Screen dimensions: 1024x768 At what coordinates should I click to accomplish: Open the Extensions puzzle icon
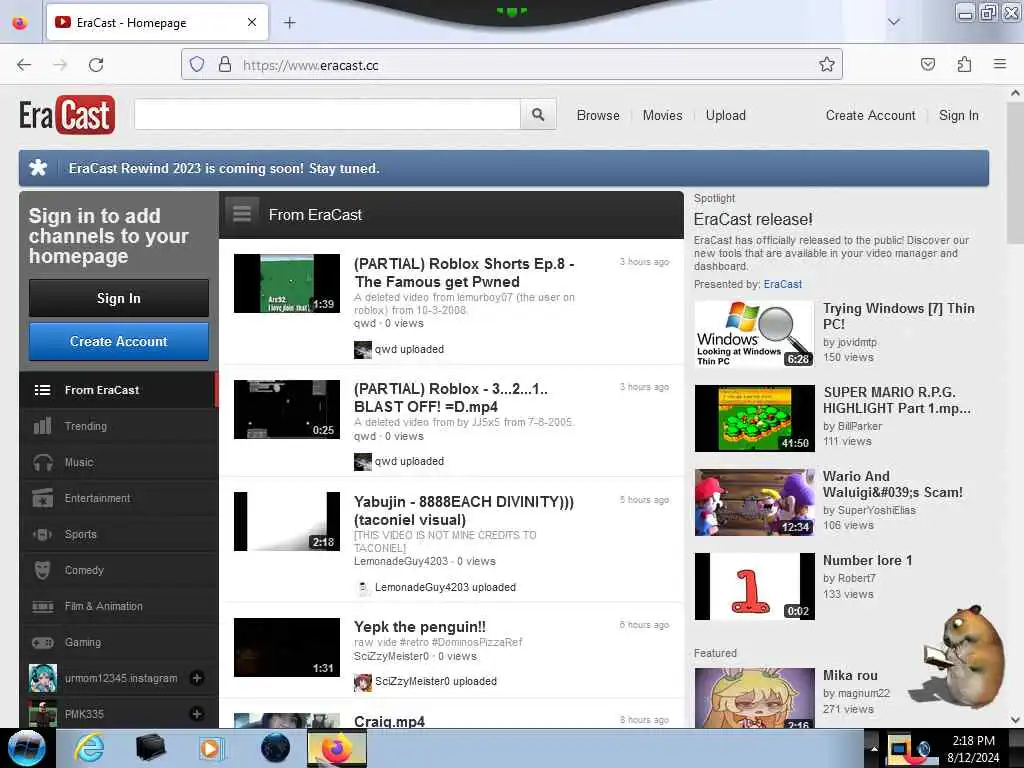tap(964, 65)
